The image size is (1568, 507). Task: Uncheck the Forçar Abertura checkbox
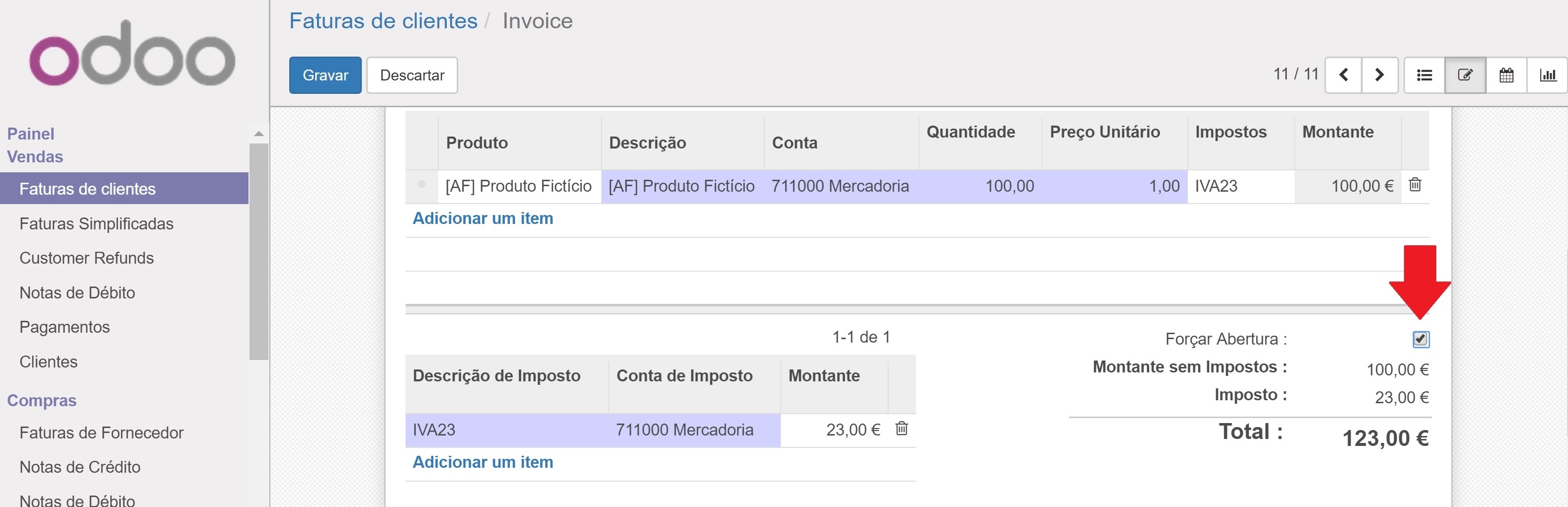pos(1421,339)
